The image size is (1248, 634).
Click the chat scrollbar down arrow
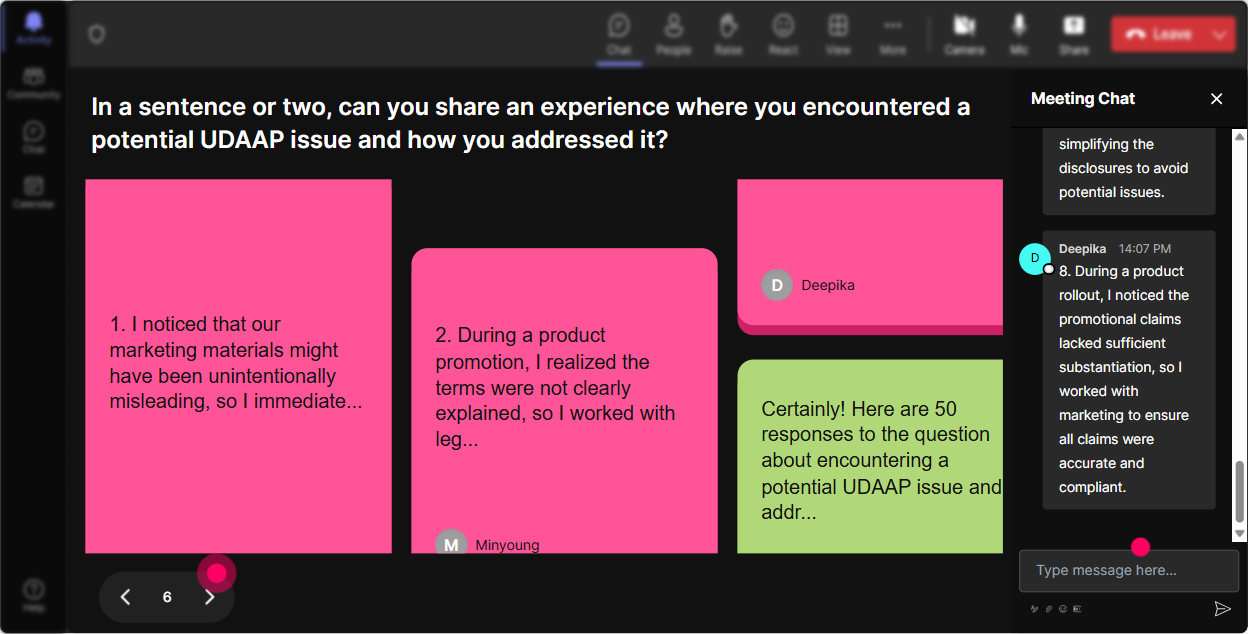(1240, 536)
